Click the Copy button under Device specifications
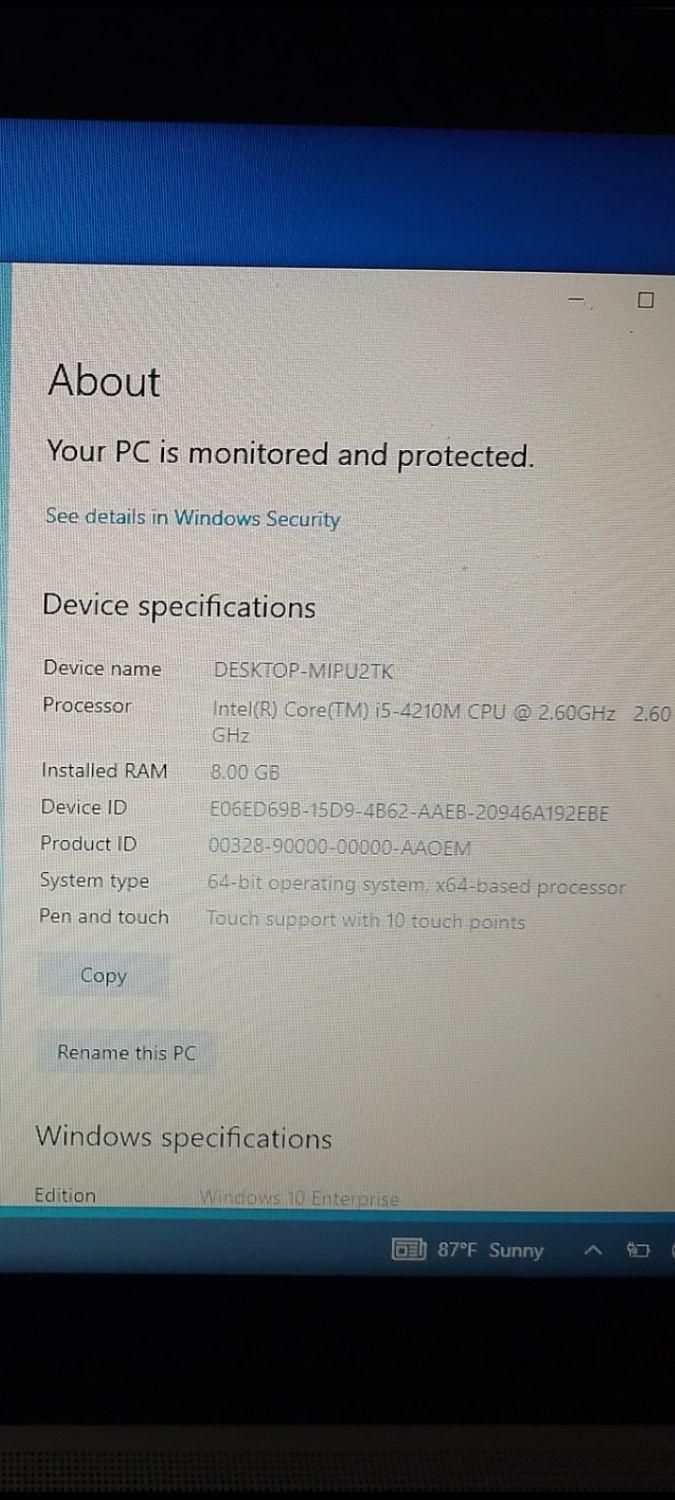The height and width of the screenshot is (1500, 675). 103,976
